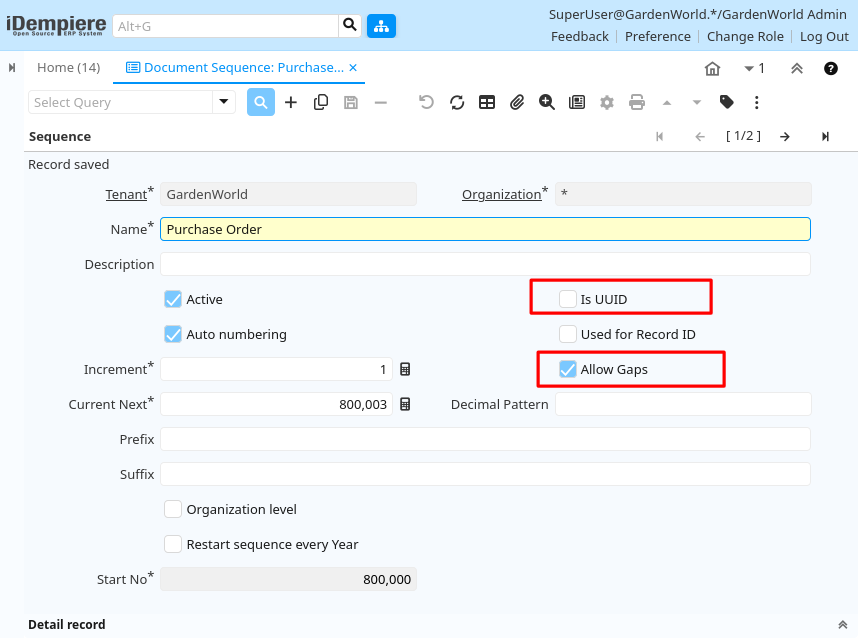858x638 pixels.
Task: Enable the Is UUID checkbox
Action: [x=567, y=299]
